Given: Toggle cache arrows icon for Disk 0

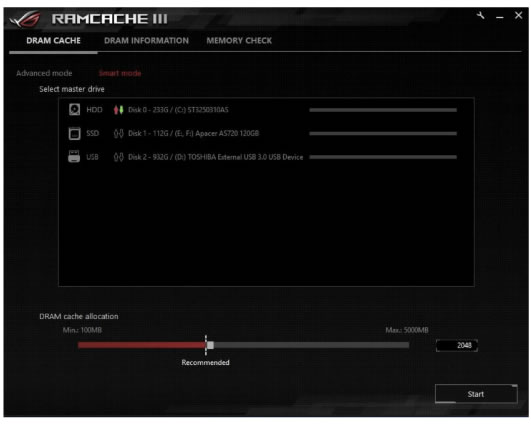Looking at the screenshot, I should [119, 110].
